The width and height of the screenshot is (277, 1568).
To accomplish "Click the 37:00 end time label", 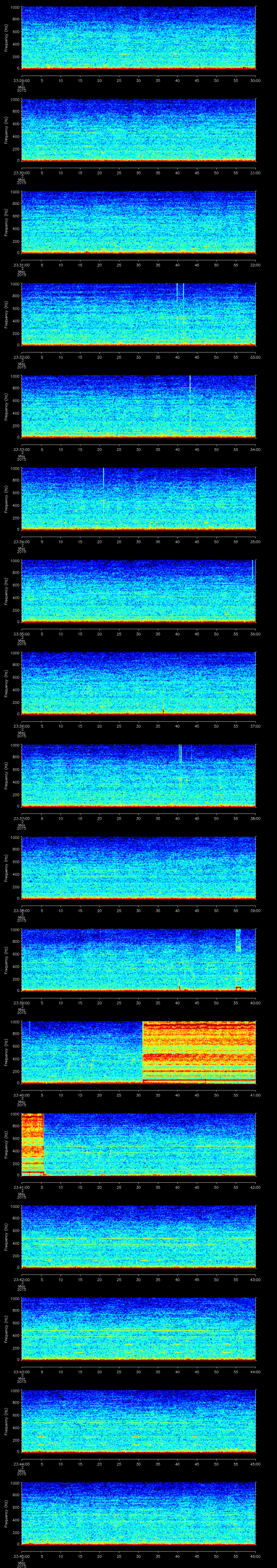I will (255, 726).
